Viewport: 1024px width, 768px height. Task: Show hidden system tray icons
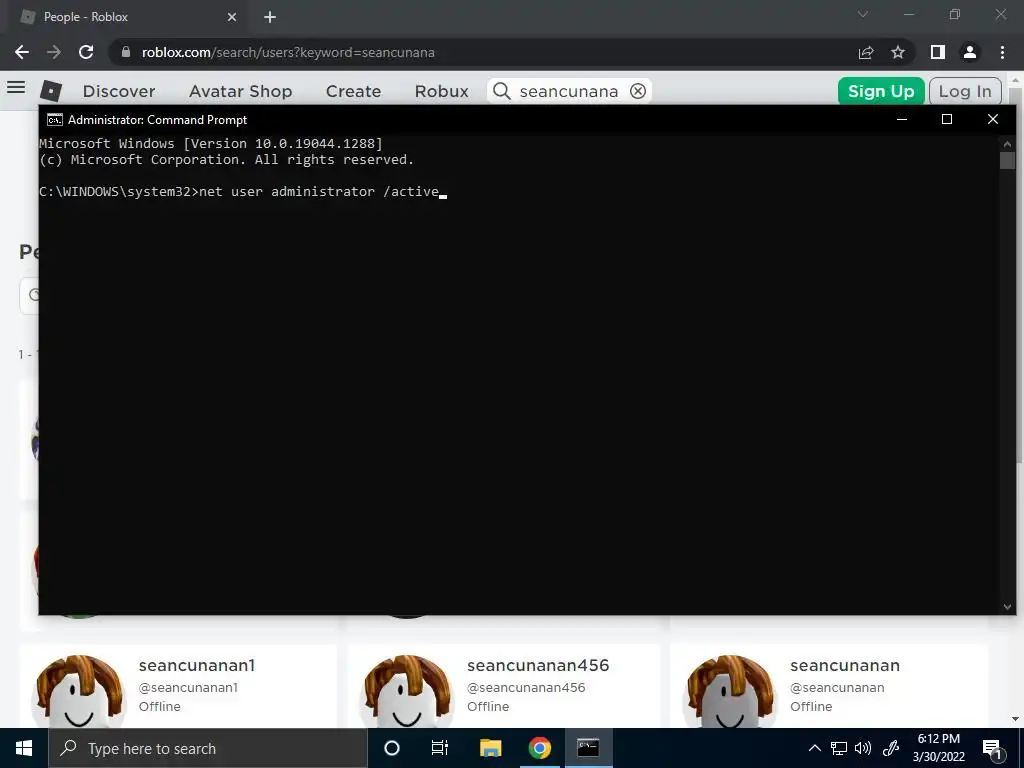pos(814,748)
